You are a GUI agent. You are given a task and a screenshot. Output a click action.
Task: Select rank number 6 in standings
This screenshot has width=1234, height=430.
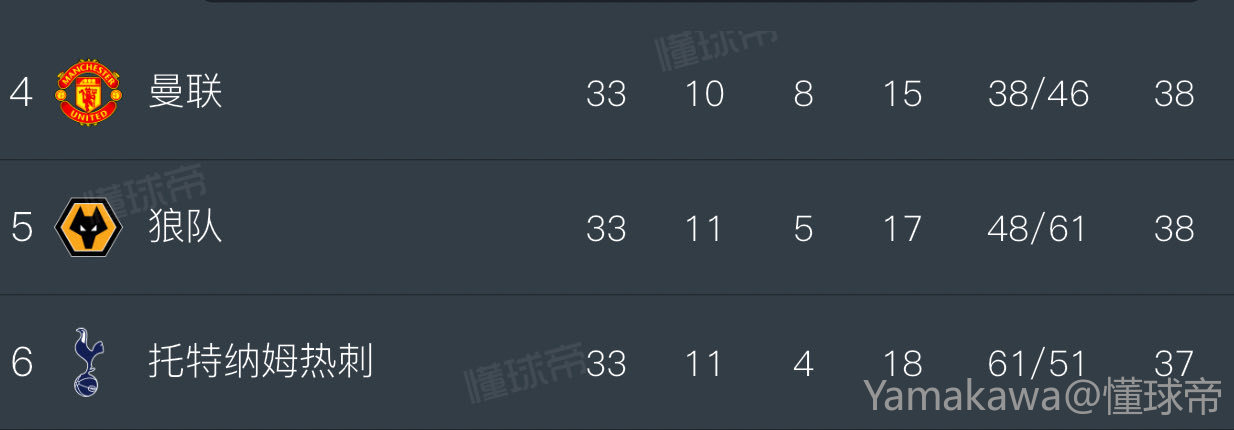click(x=21, y=362)
